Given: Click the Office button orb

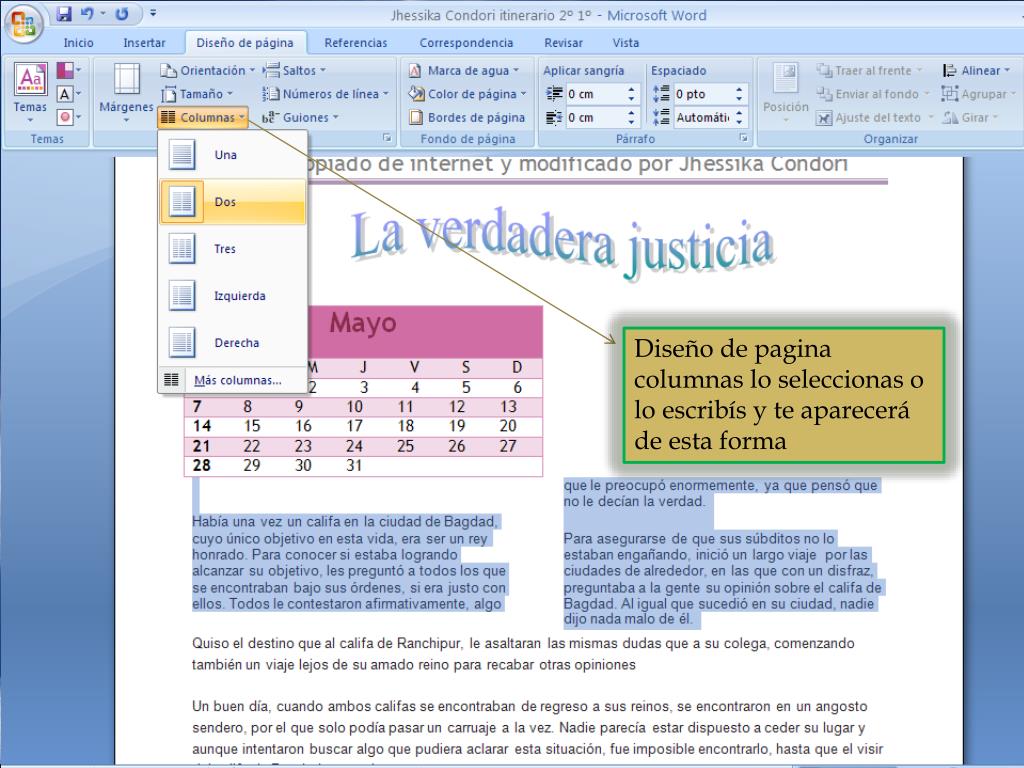Looking at the screenshot, I should (24, 24).
